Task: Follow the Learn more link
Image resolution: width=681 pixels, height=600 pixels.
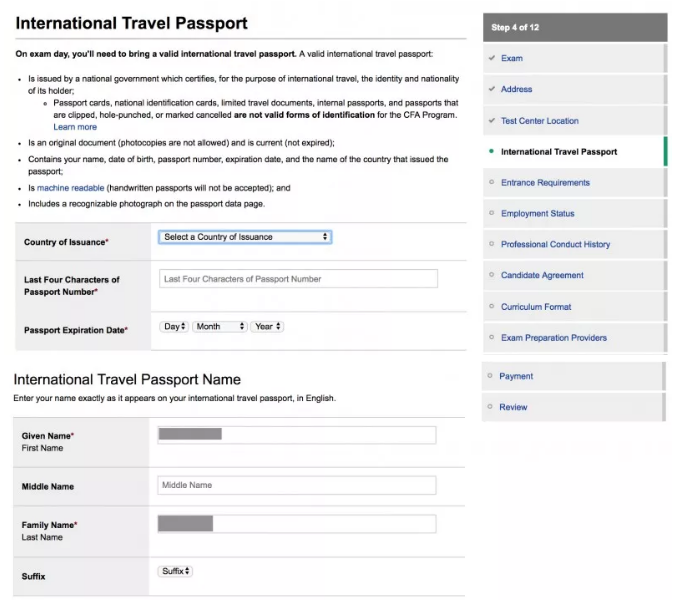Action: point(75,127)
